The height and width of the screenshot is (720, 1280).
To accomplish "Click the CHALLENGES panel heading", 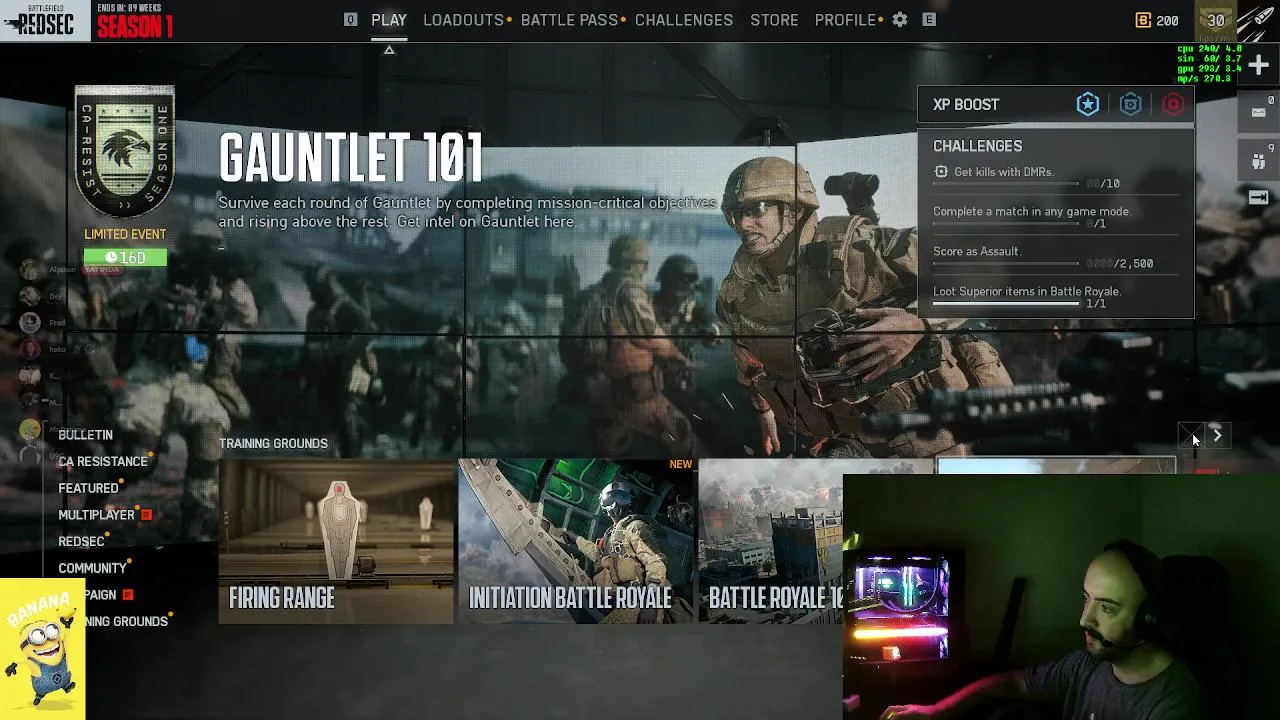I will pyautogui.click(x=978, y=146).
